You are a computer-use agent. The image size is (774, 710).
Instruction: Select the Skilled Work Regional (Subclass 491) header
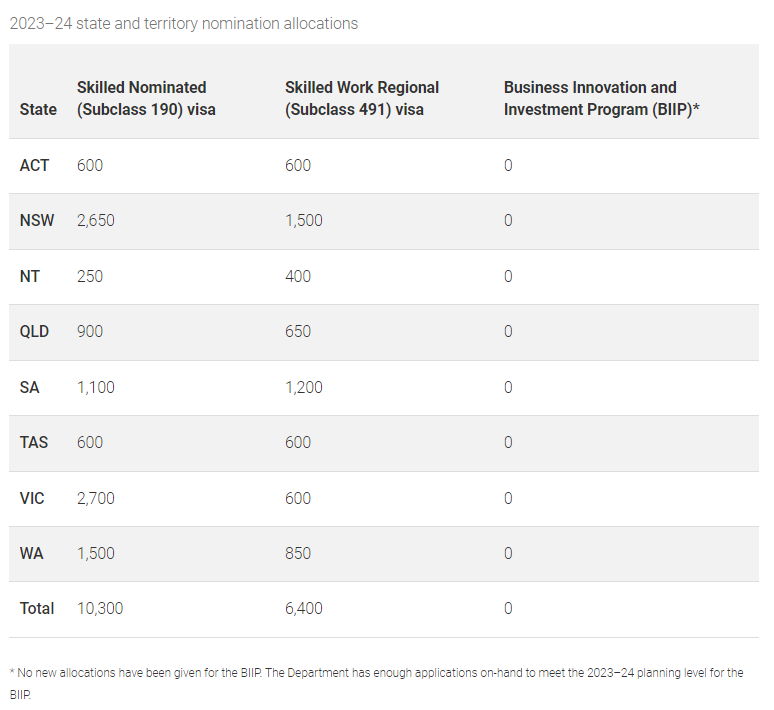[x=361, y=98]
